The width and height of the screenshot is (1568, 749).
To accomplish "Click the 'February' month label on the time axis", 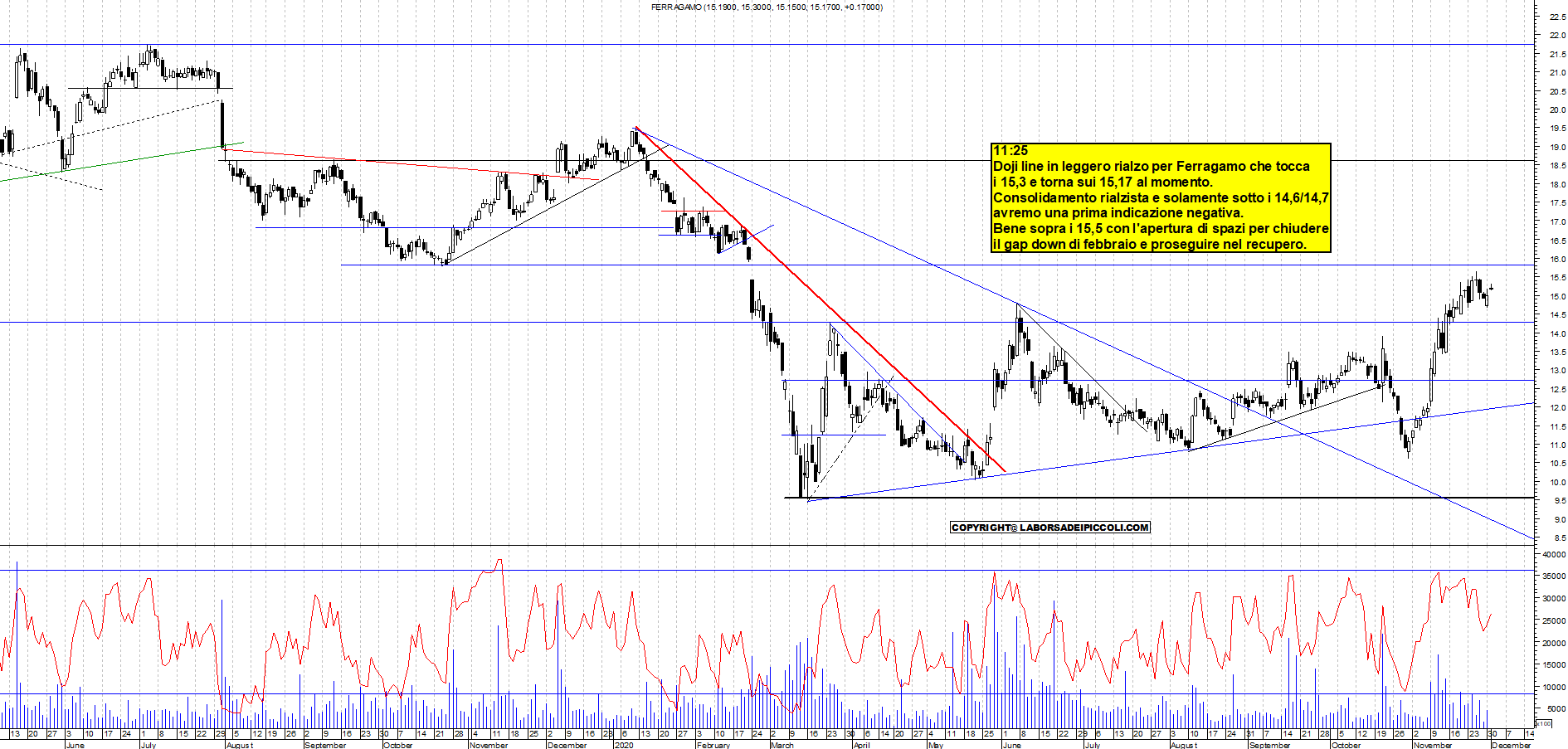I will pos(713,745).
